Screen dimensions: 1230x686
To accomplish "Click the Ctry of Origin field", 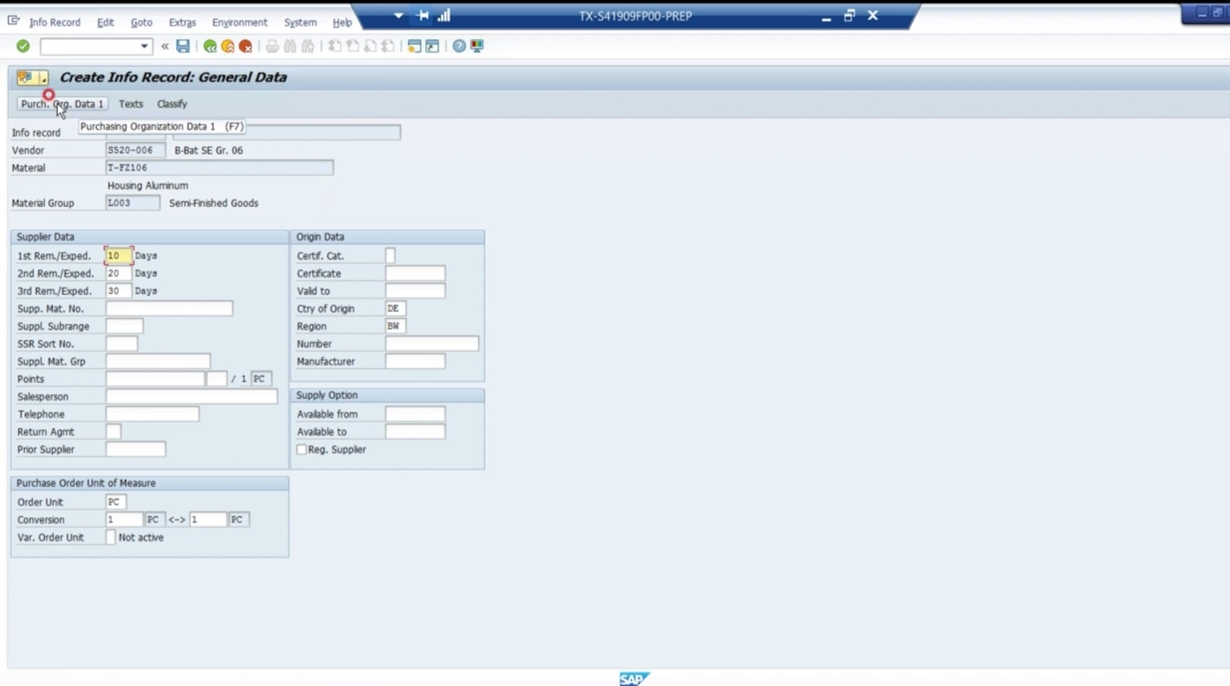I will (395, 309).
